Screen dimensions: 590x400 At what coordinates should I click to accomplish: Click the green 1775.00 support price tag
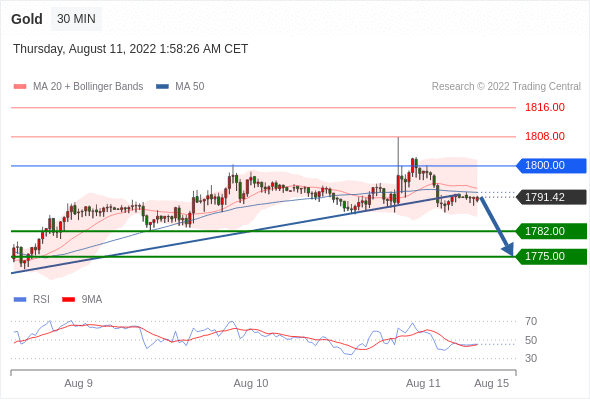[x=551, y=257]
